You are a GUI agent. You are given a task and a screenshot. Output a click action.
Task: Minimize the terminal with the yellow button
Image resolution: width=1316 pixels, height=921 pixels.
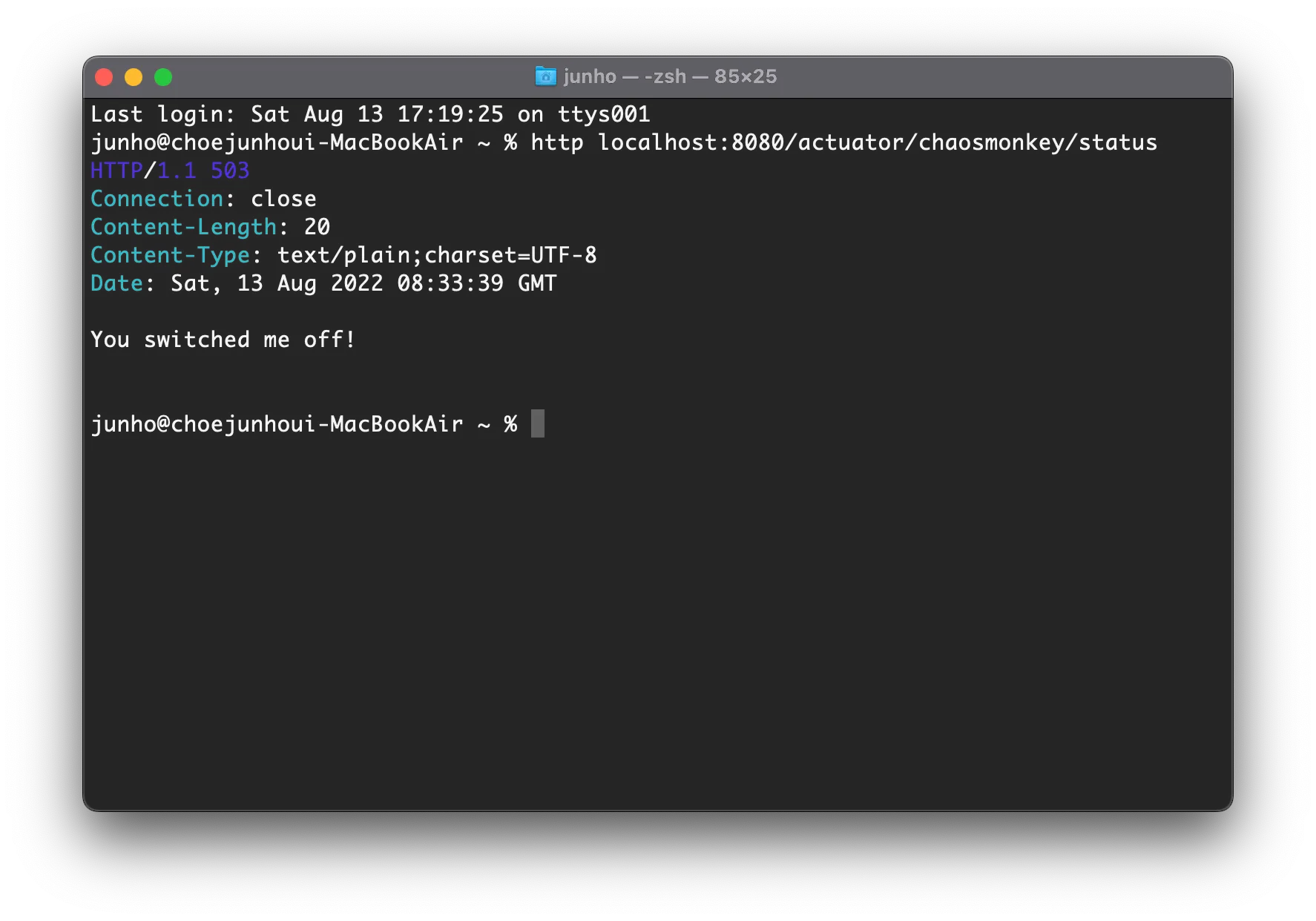134,77
